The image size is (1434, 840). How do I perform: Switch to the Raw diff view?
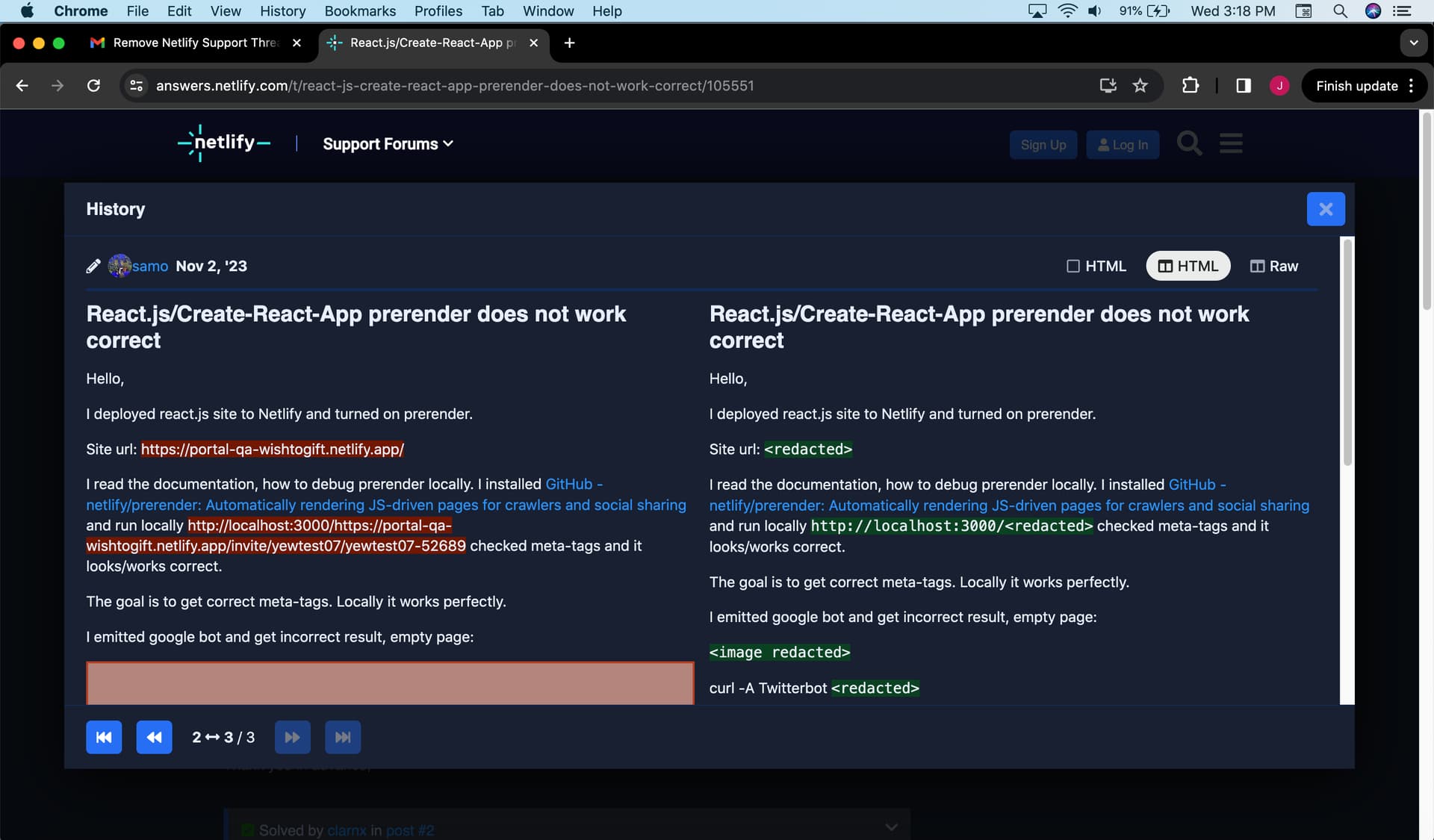coord(1274,266)
